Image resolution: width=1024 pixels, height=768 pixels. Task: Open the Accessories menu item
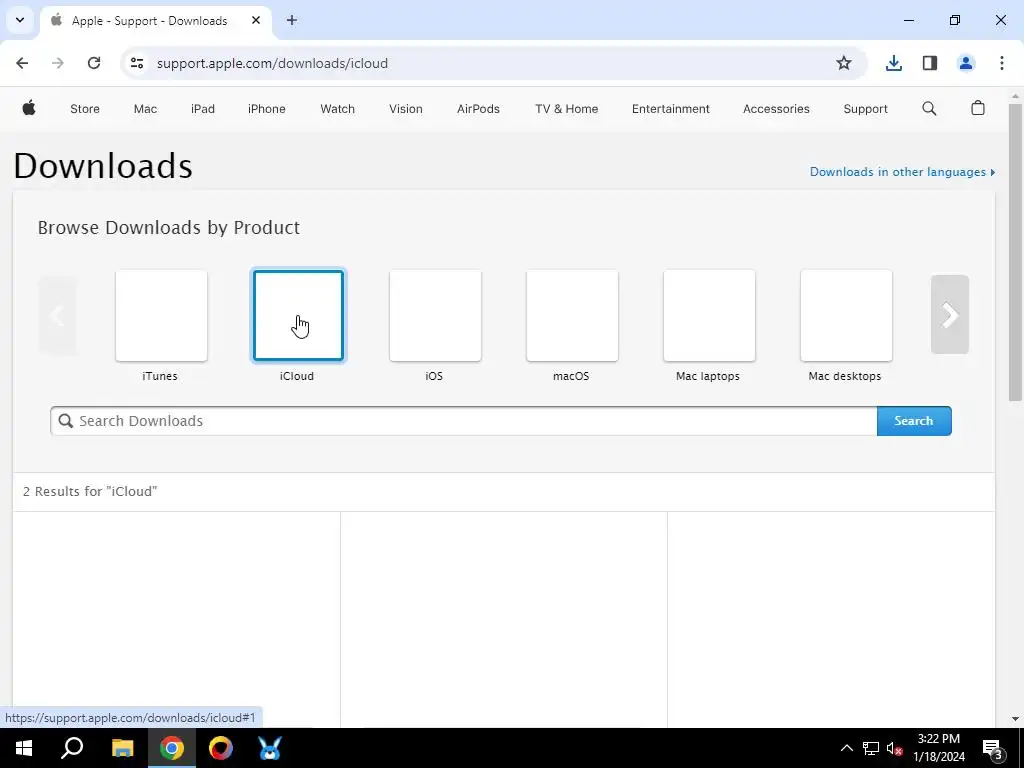[776, 109]
